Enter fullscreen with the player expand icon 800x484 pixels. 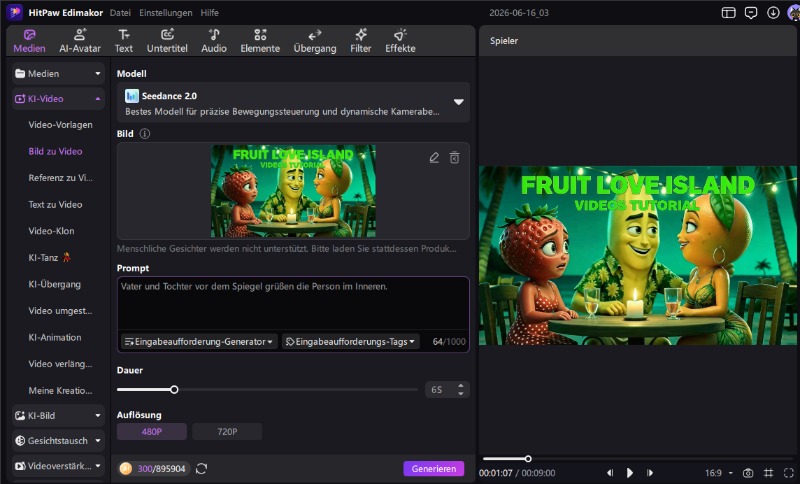789,473
